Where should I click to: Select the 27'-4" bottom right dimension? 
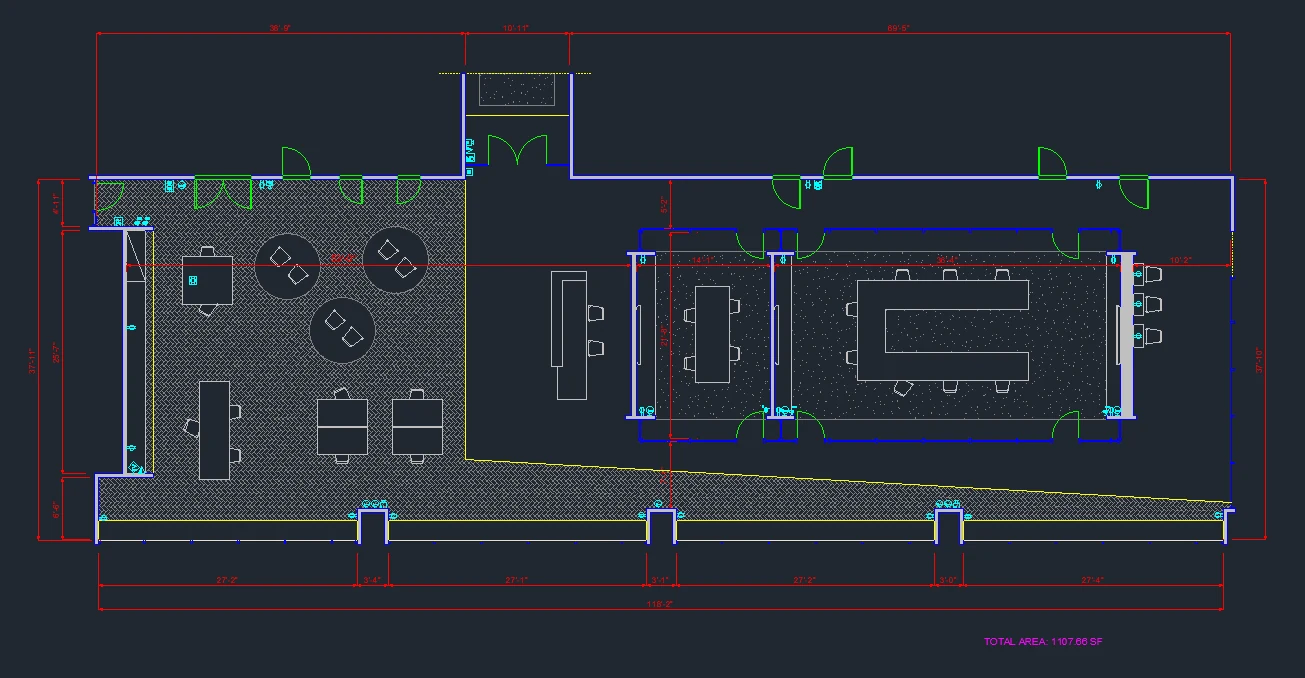[x=1094, y=580]
